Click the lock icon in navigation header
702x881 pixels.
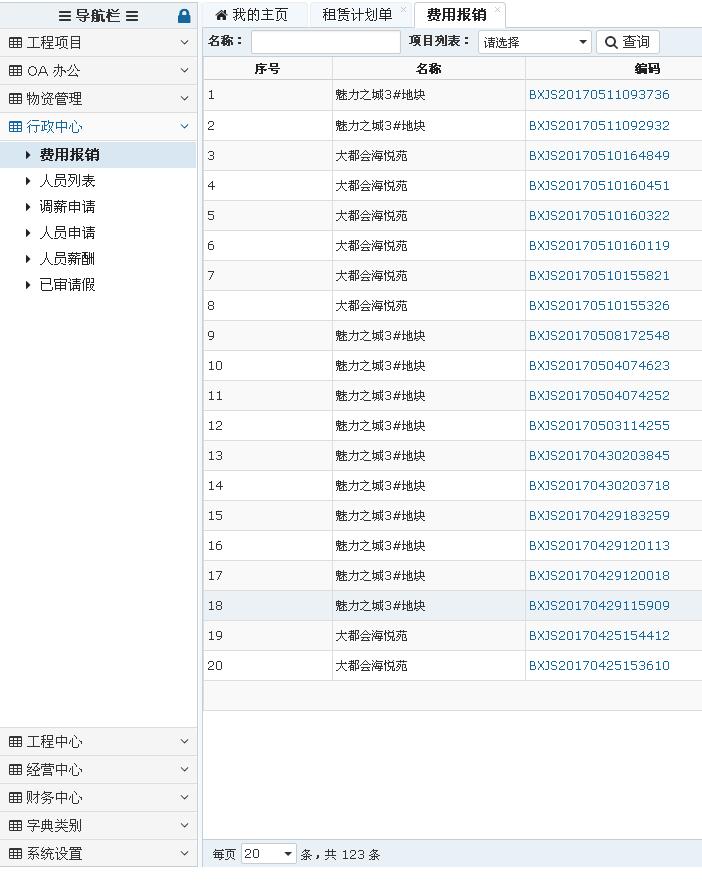(184, 16)
